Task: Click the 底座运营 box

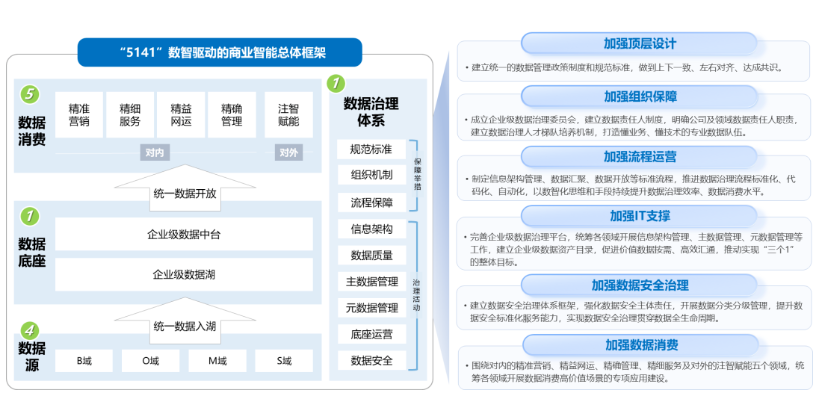Action: pos(372,334)
